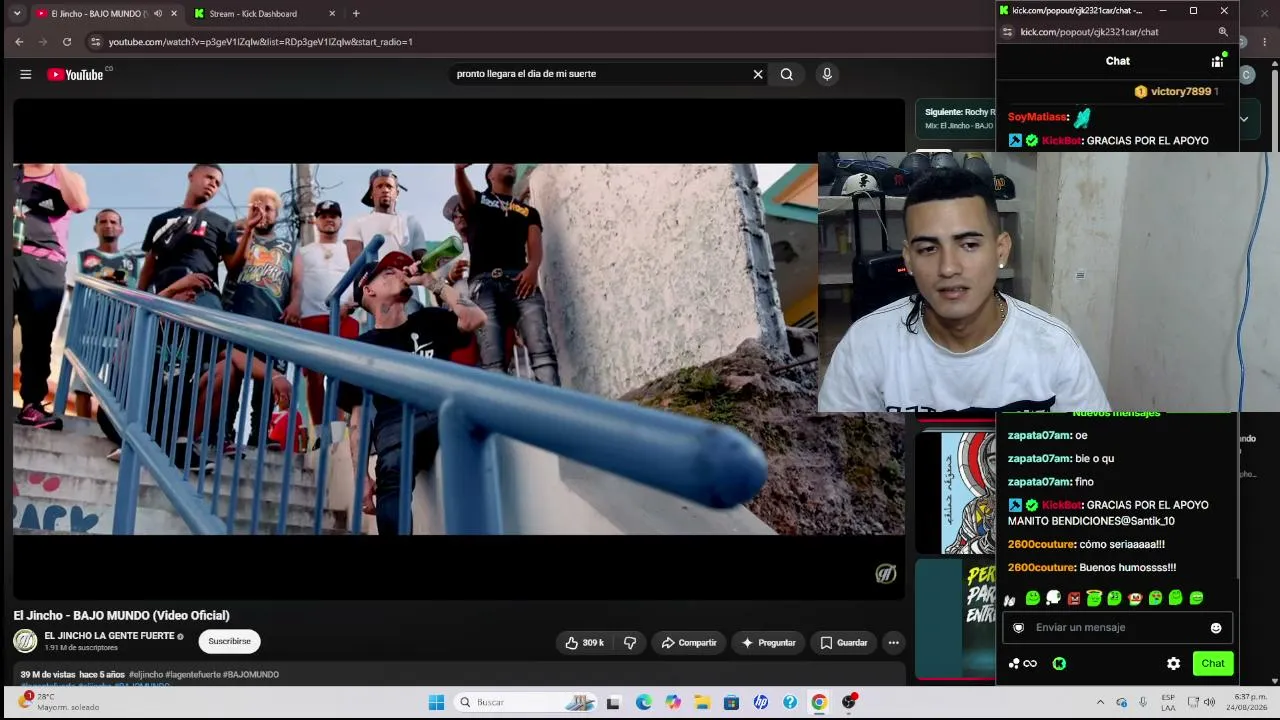Reload the YouTube page
The height and width of the screenshot is (720, 1280).
(67, 42)
